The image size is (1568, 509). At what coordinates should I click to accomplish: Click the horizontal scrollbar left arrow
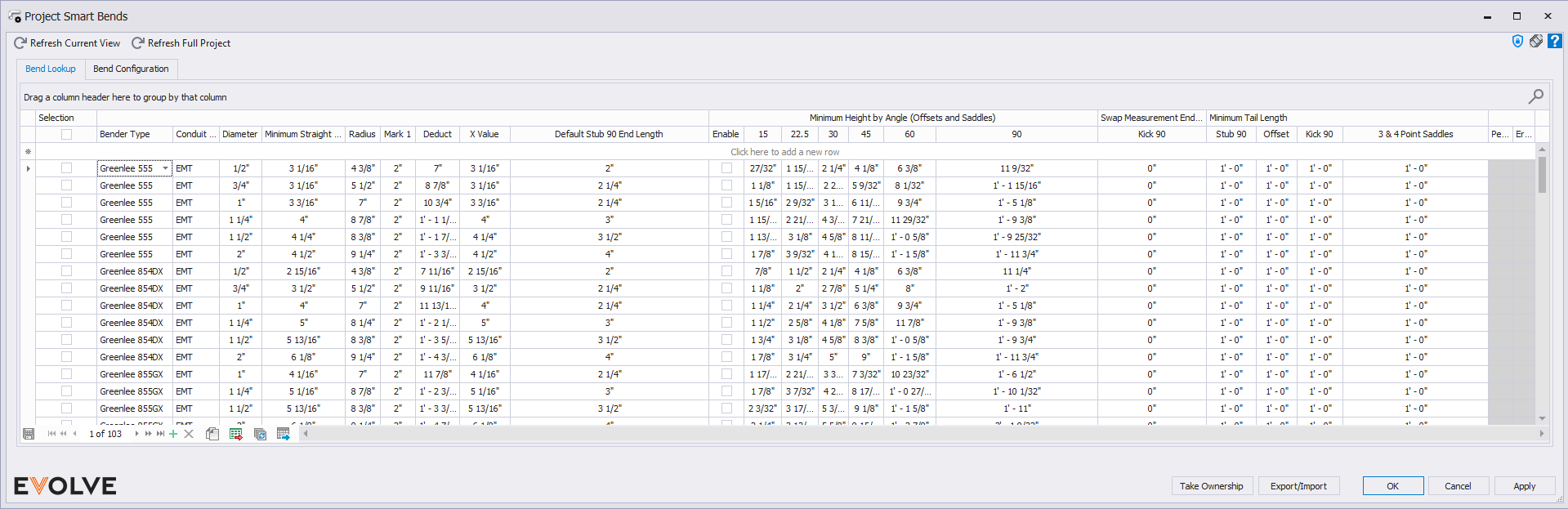pyautogui.click(x=306, y=434)
